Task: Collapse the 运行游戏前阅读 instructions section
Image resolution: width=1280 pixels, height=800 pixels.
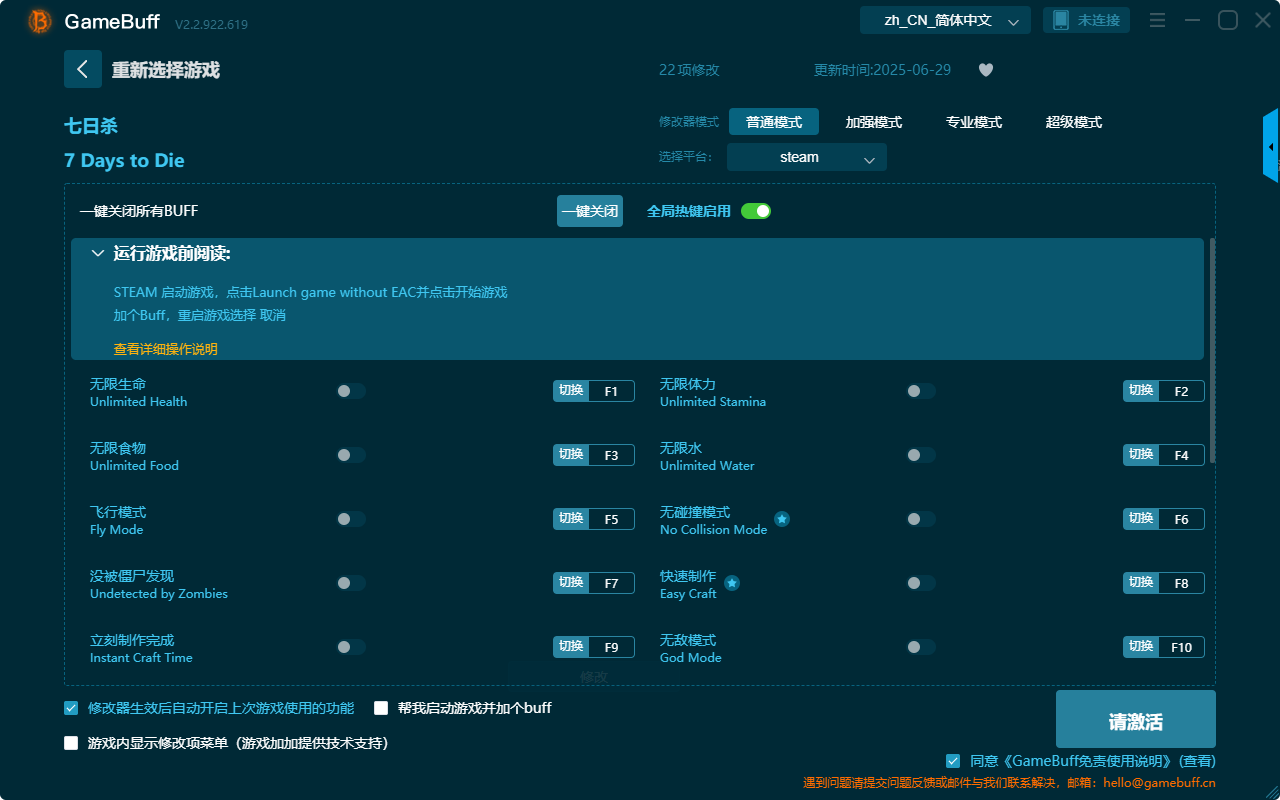Action: (x=98, y=252)
